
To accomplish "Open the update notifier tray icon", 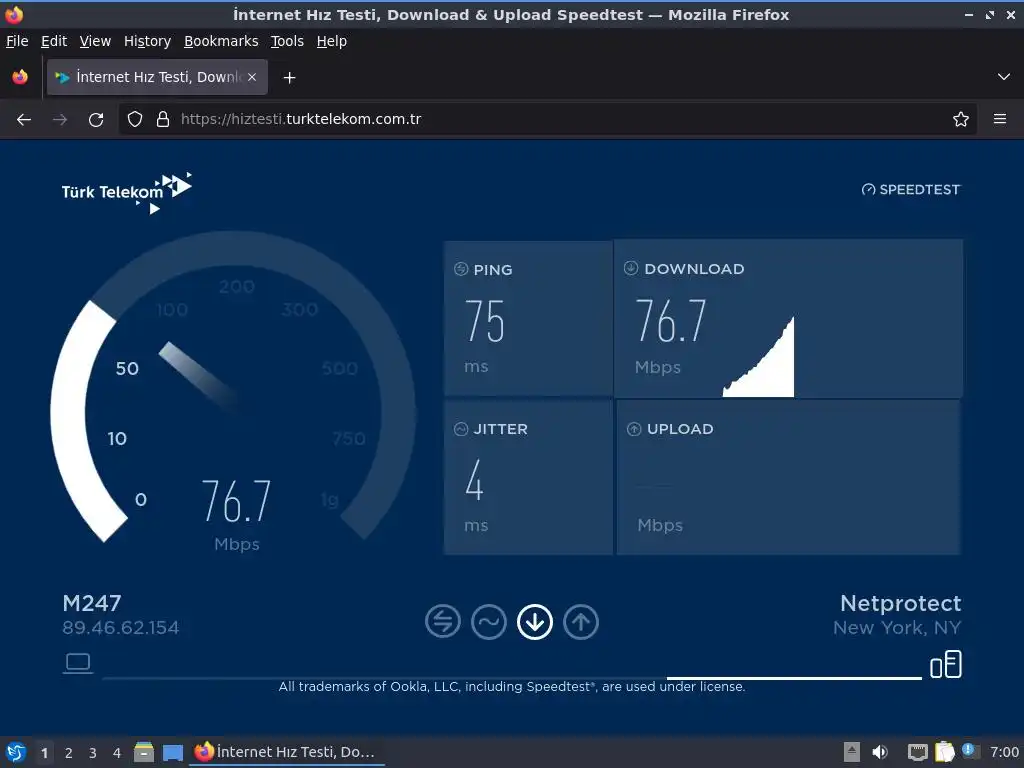I will pyautogui.click(x=970, y=751).
